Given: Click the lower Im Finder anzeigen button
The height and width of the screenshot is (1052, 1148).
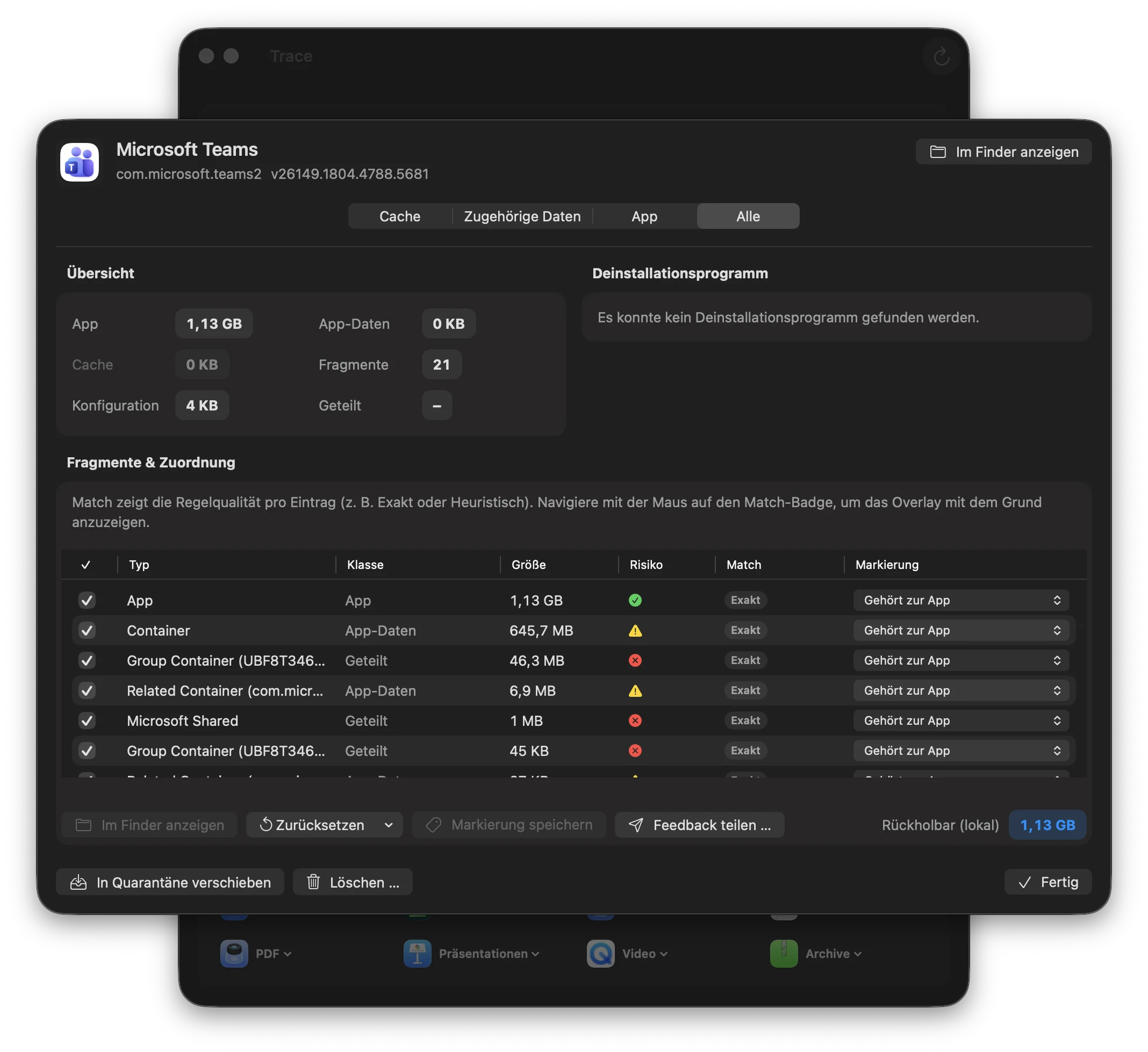Looking at the screenshot, I should [150, 825].
